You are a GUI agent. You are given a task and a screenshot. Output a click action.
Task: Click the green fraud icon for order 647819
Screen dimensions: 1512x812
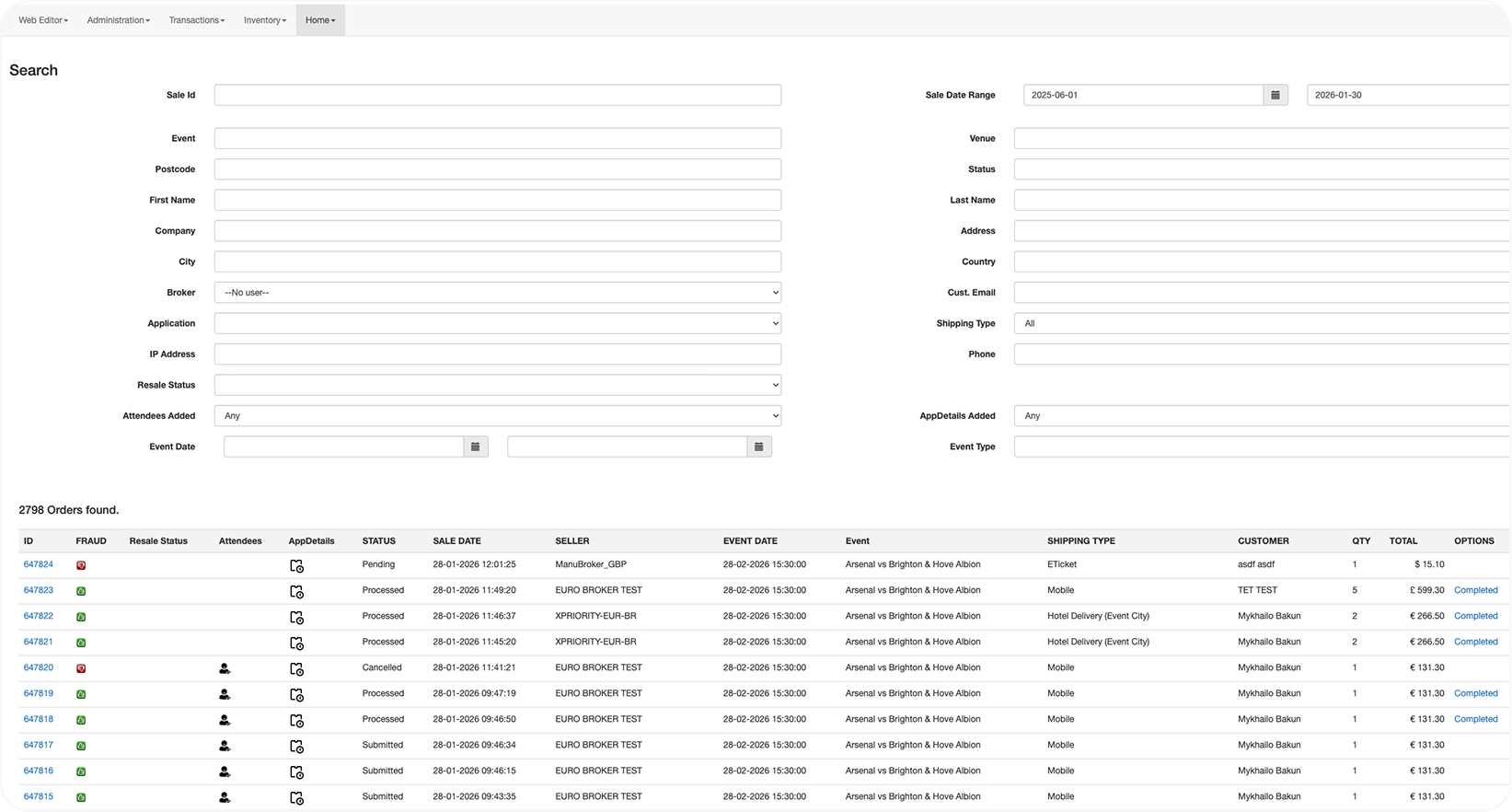click(x=81, y=694)
